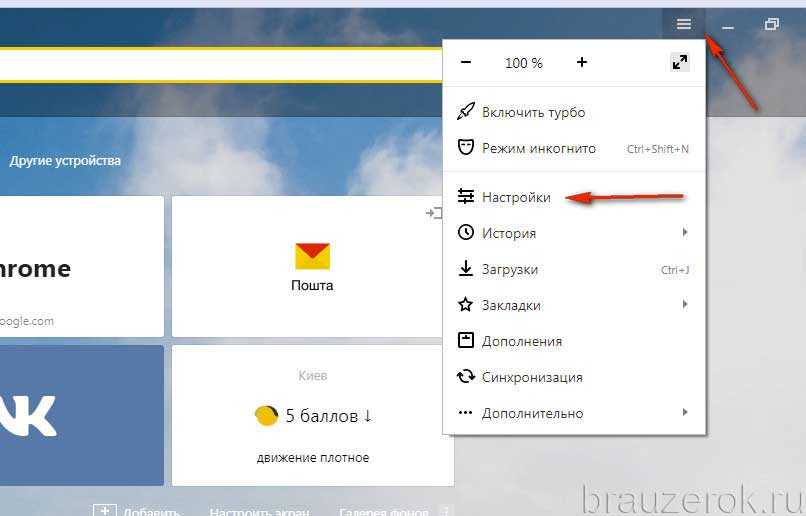Expand the Дополнительно submenu arrow
This screenshot has width=806, height=516.
coord(685,412)
